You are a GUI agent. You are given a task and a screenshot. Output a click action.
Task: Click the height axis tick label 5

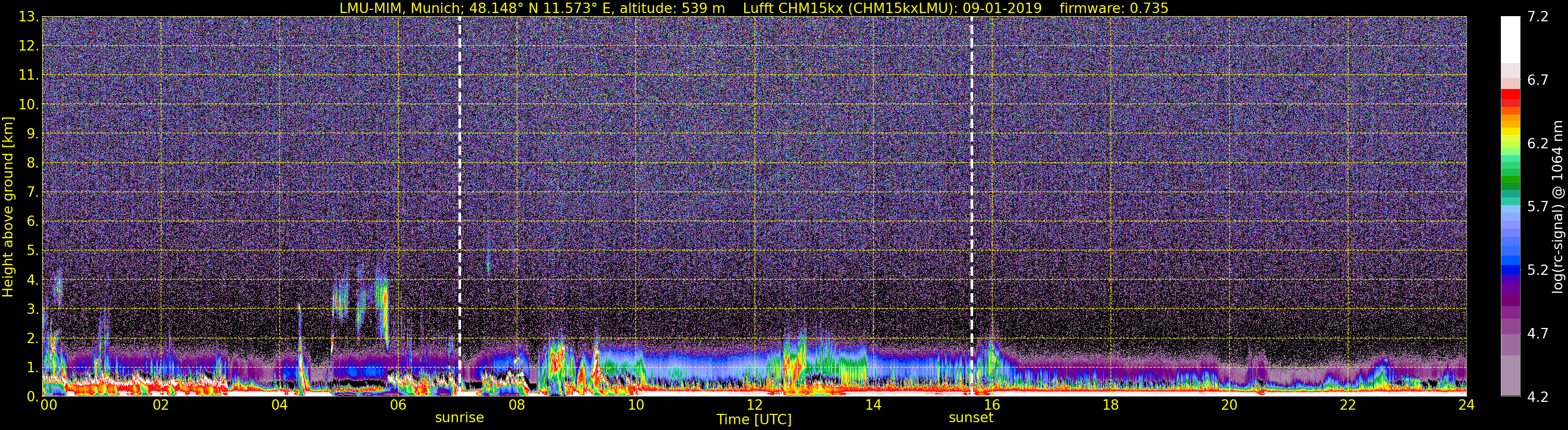coord(32,250)
